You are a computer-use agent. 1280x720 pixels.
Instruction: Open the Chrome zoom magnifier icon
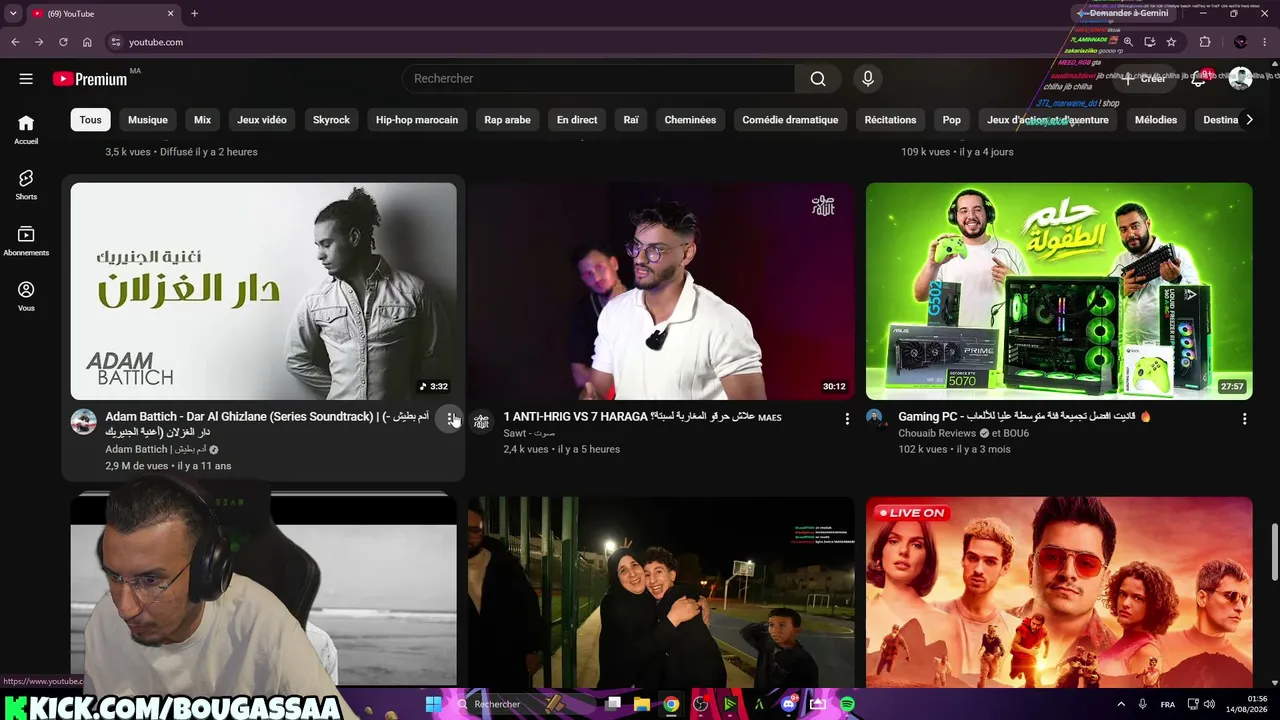coord(1128,42)
